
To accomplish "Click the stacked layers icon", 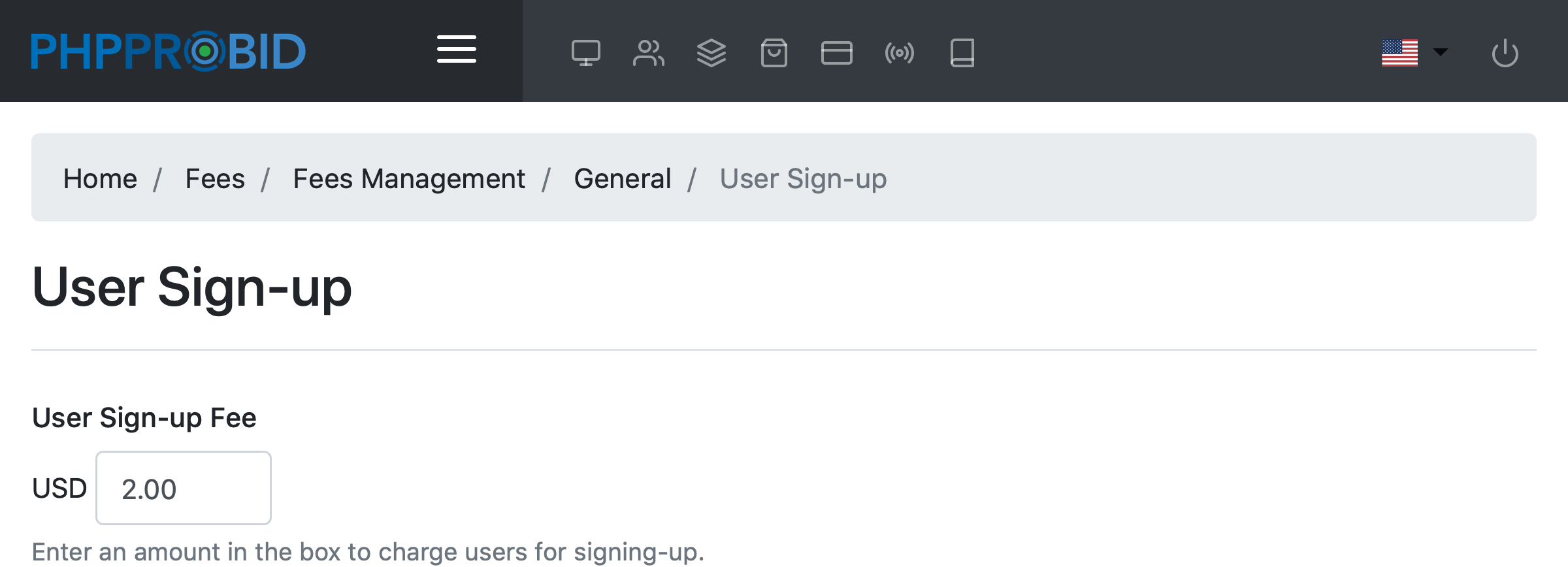I will click(711, 53).
